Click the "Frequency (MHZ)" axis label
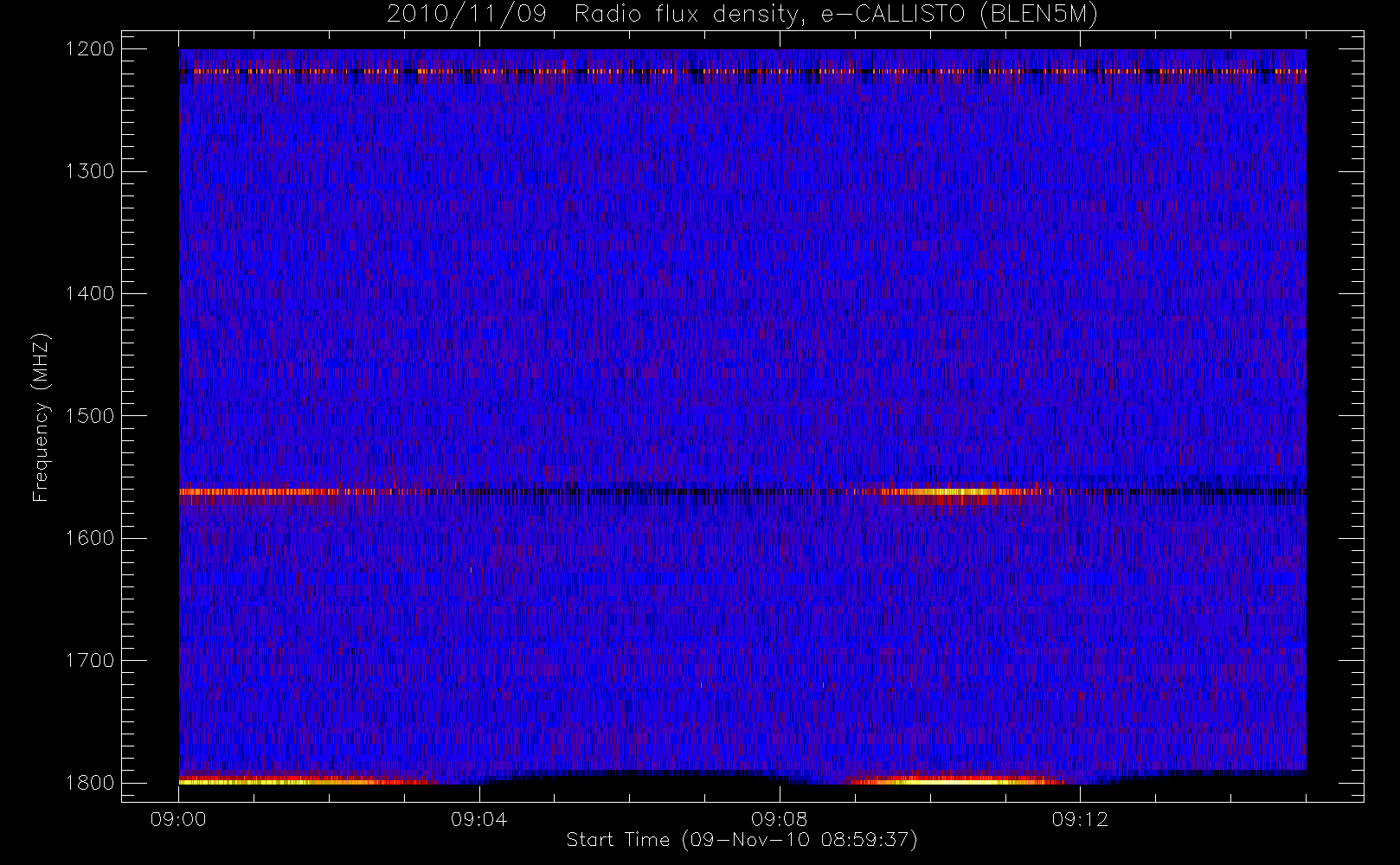 pyautogui.click(x=41, y=417)
